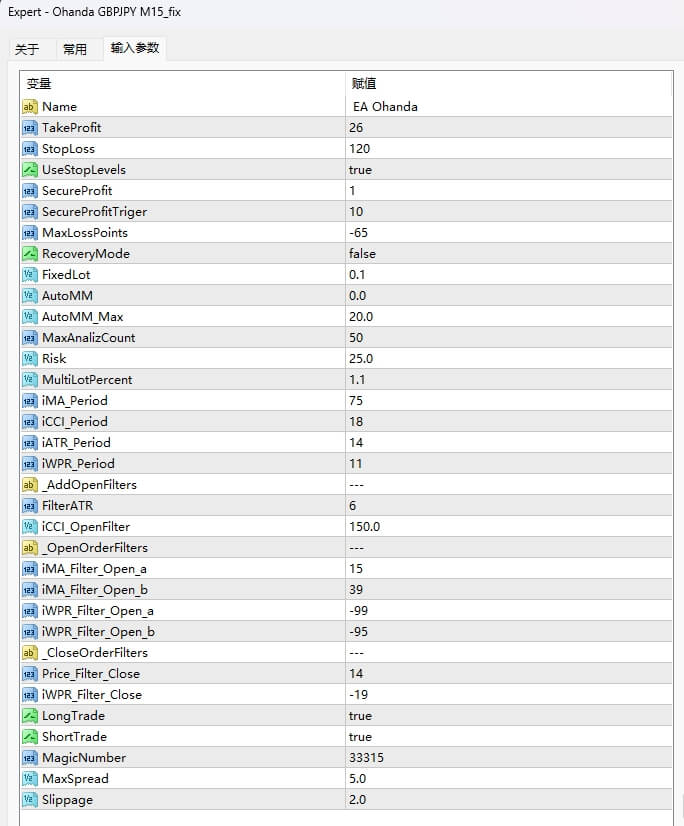Toggle the UseStopLevels true value

(x=361, y=170)
